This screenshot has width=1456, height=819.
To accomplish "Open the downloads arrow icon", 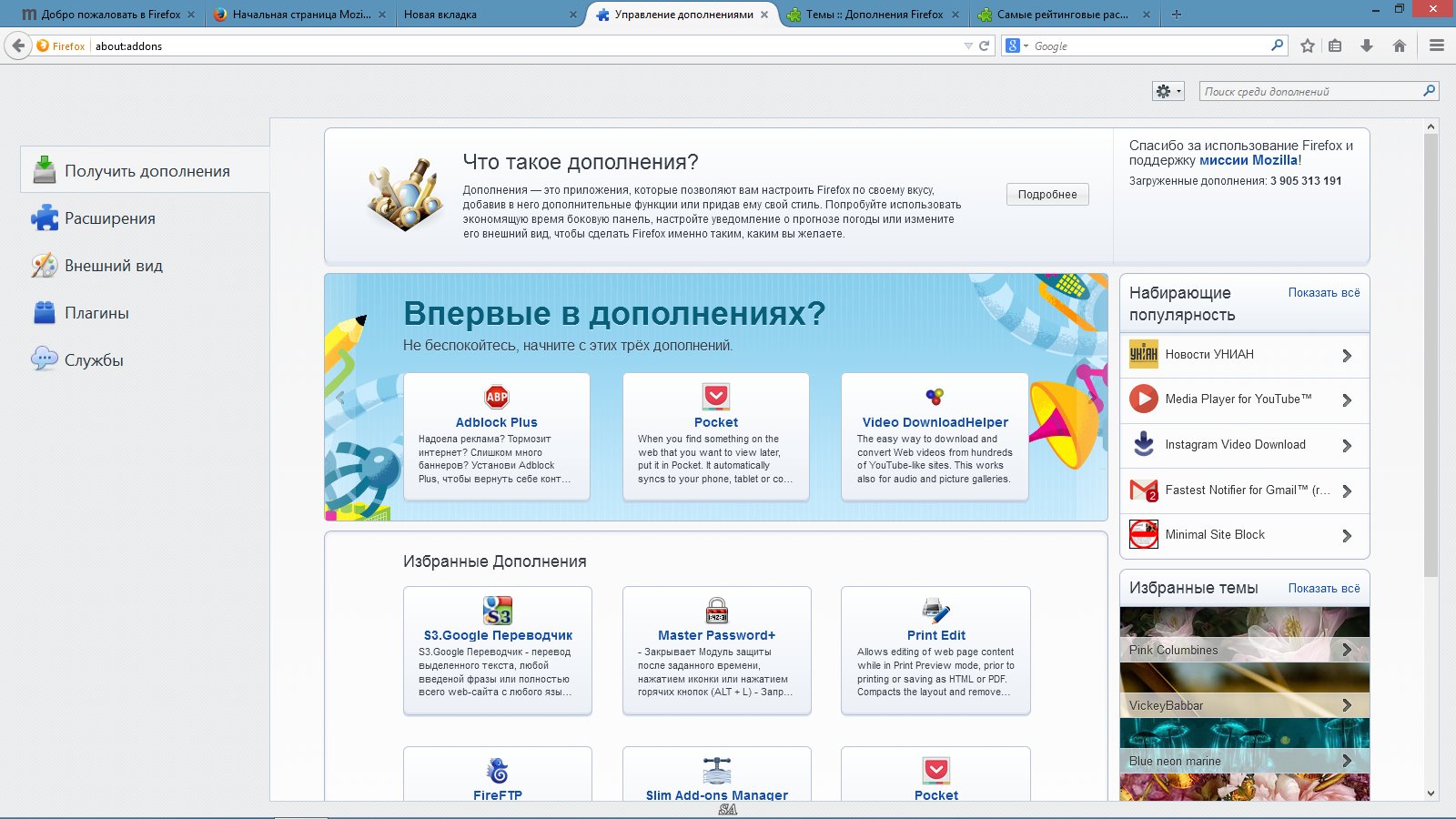I will (1367, 45).
